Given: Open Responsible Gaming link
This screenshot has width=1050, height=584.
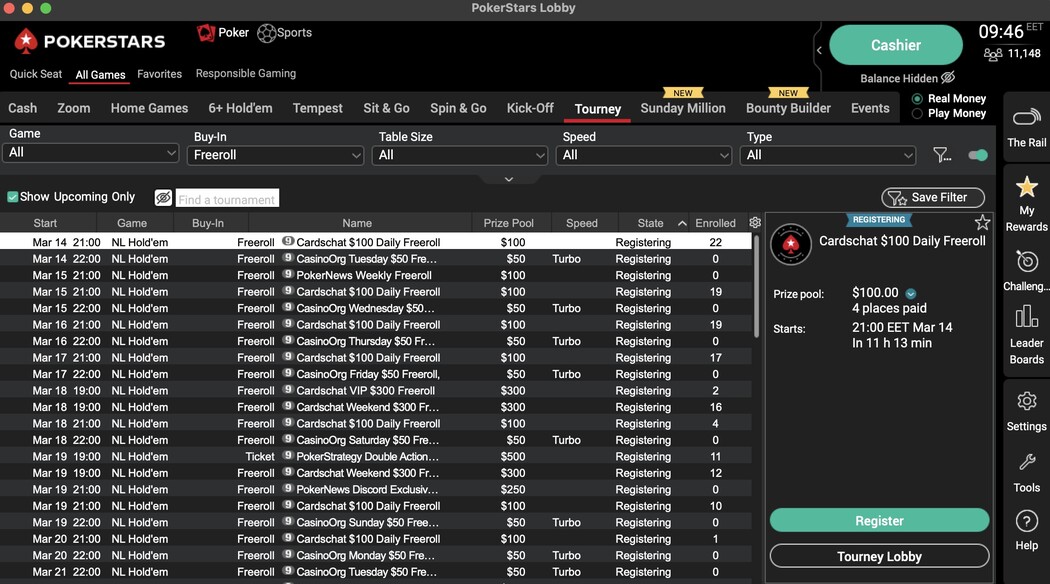Looking at the screenshot, I should (x=246, y=74).
